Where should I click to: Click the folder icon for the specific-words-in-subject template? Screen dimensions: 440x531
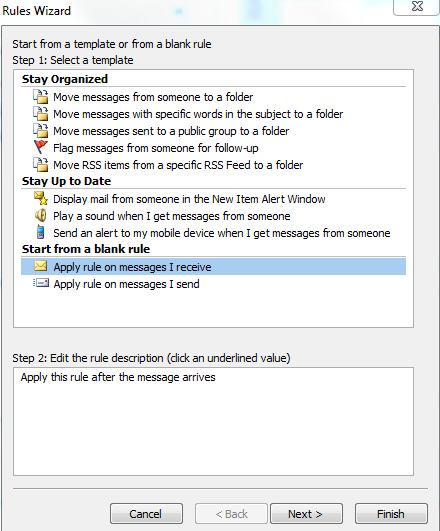[41, 113]
